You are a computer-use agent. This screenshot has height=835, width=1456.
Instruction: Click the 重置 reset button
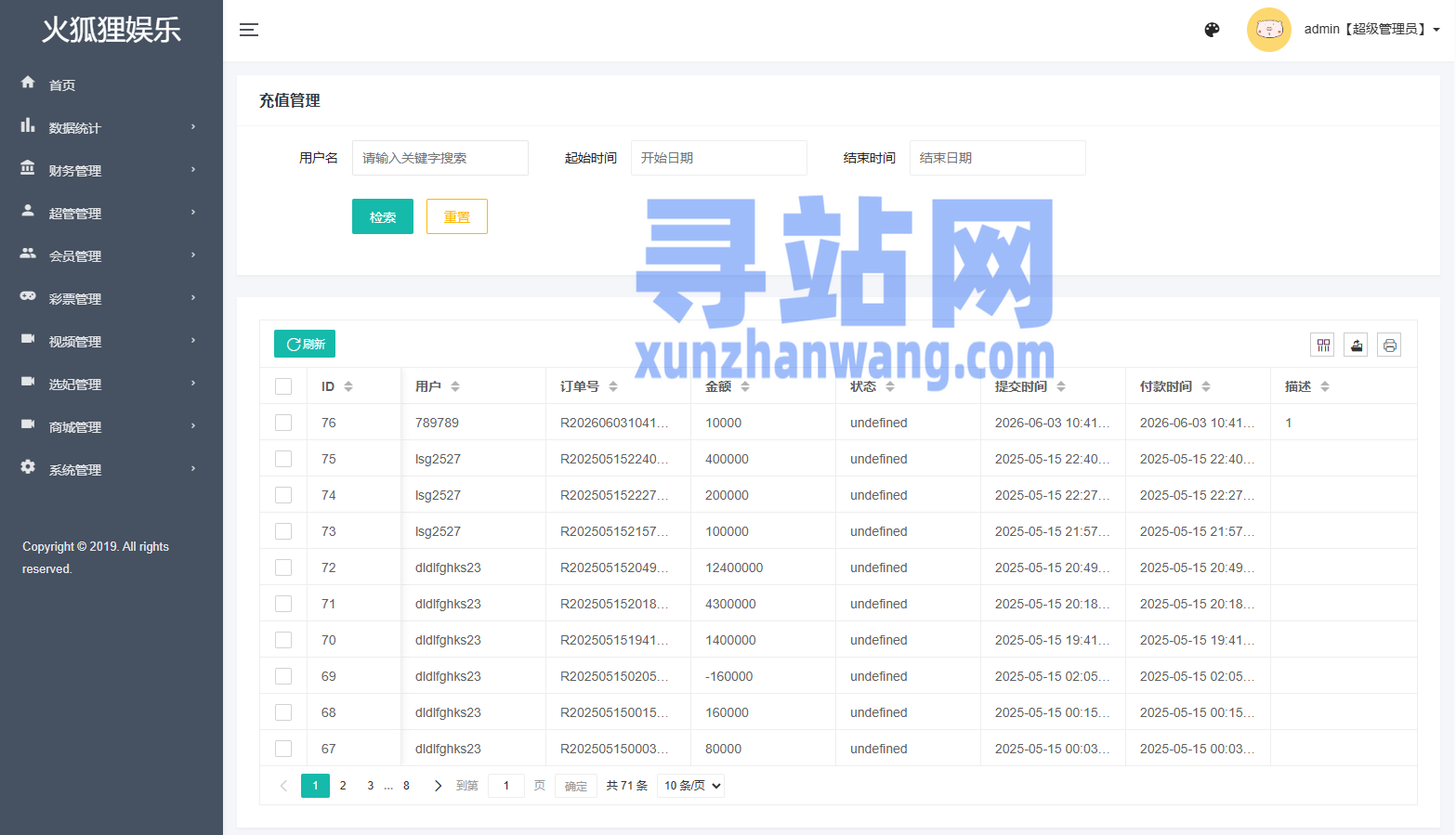coord(457,216)
